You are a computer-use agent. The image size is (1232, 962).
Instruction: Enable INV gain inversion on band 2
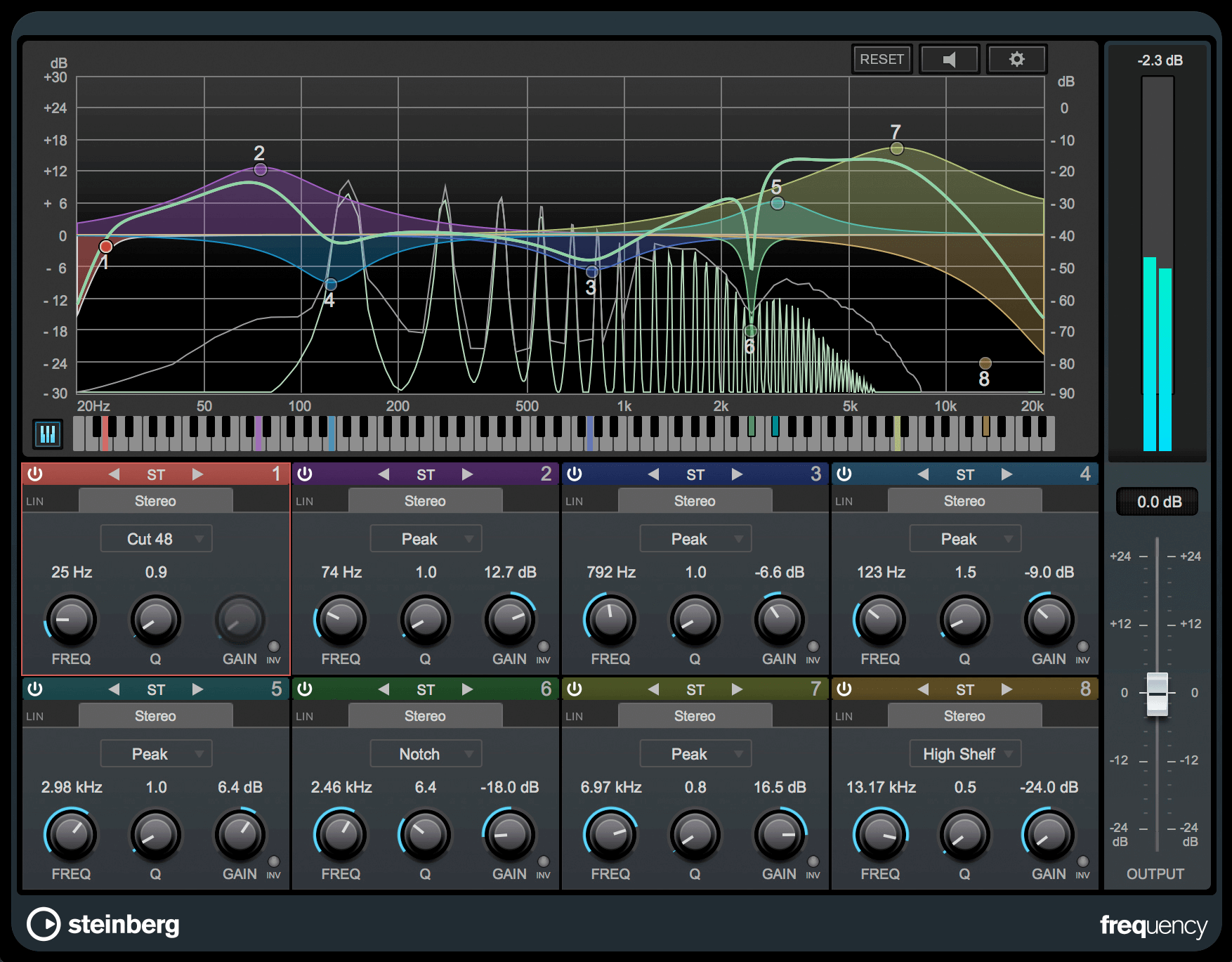click(x=544, y=646)
